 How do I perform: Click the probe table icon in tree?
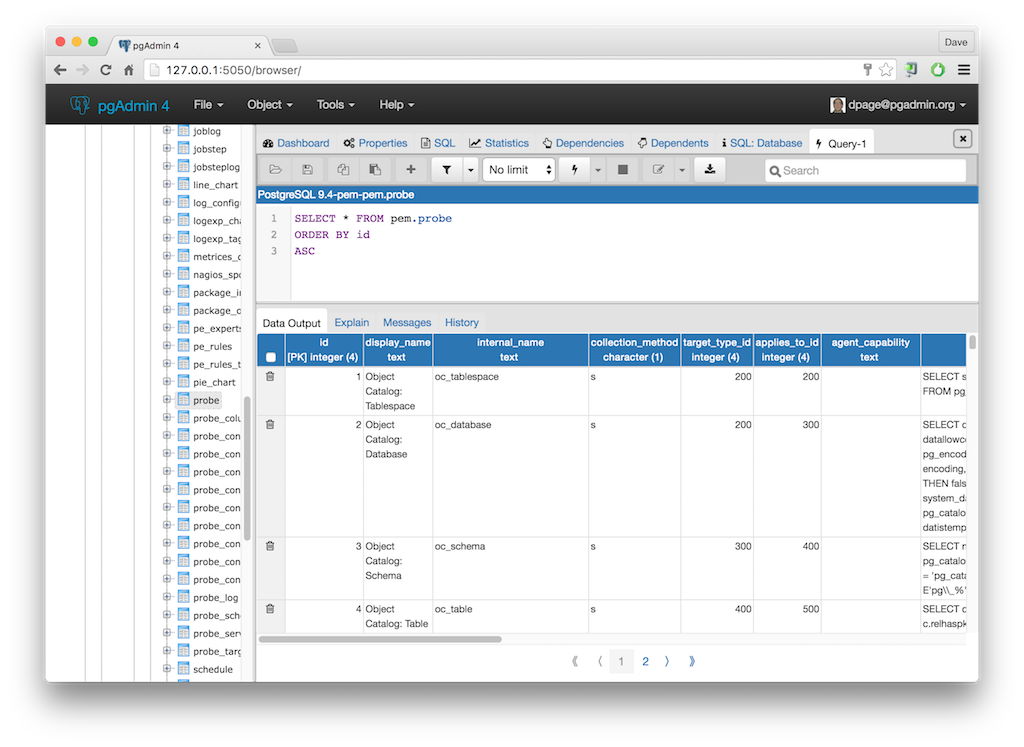pos(184,400)
